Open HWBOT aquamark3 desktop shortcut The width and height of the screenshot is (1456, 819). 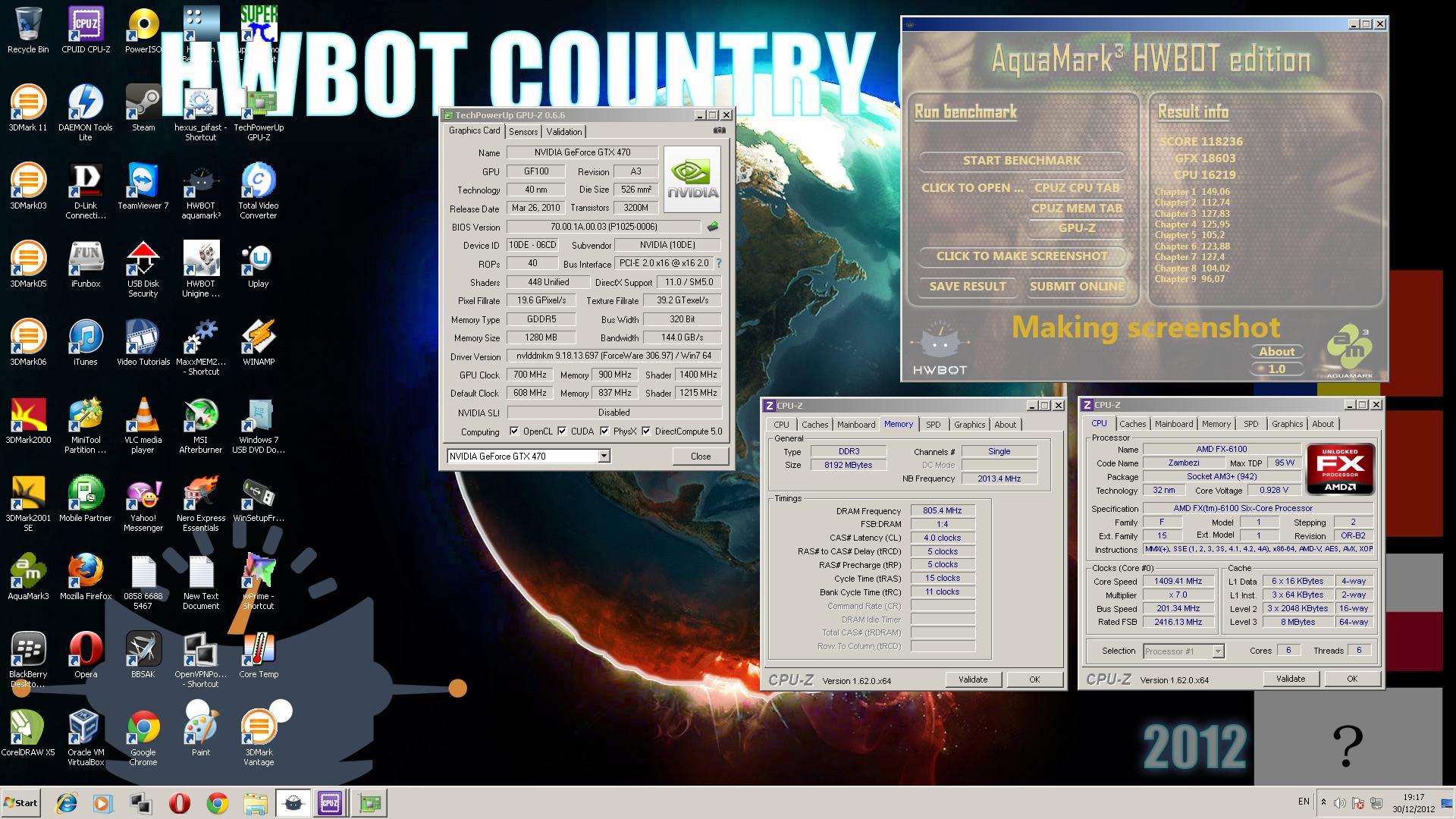pos(201,191)
